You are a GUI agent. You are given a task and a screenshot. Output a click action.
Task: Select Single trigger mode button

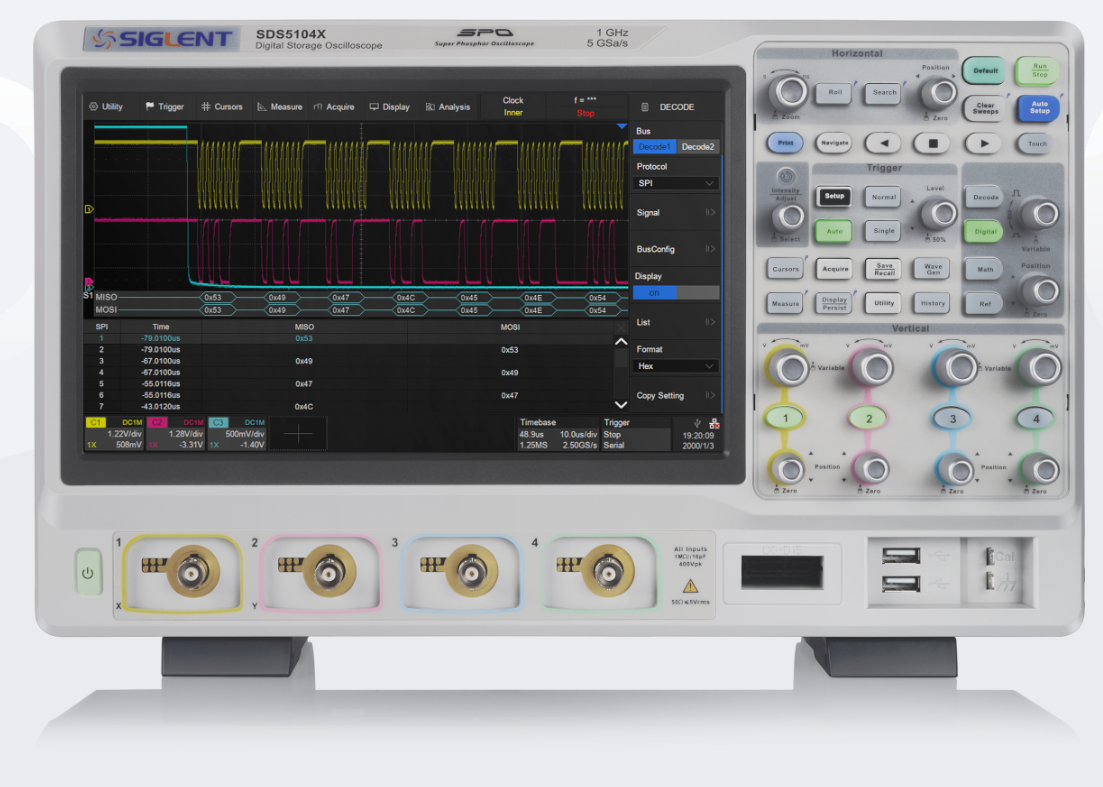[x=884, y=231]
